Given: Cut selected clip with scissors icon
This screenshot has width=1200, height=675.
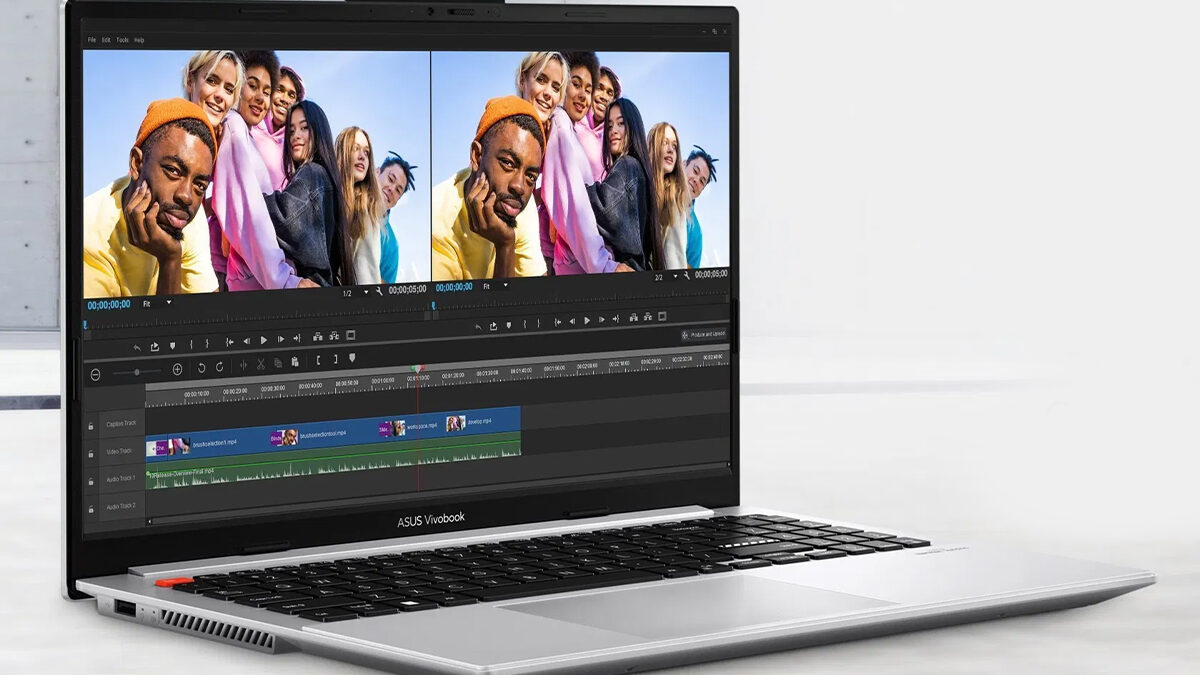Looking at the screenshot, I should tap(261, 364).
